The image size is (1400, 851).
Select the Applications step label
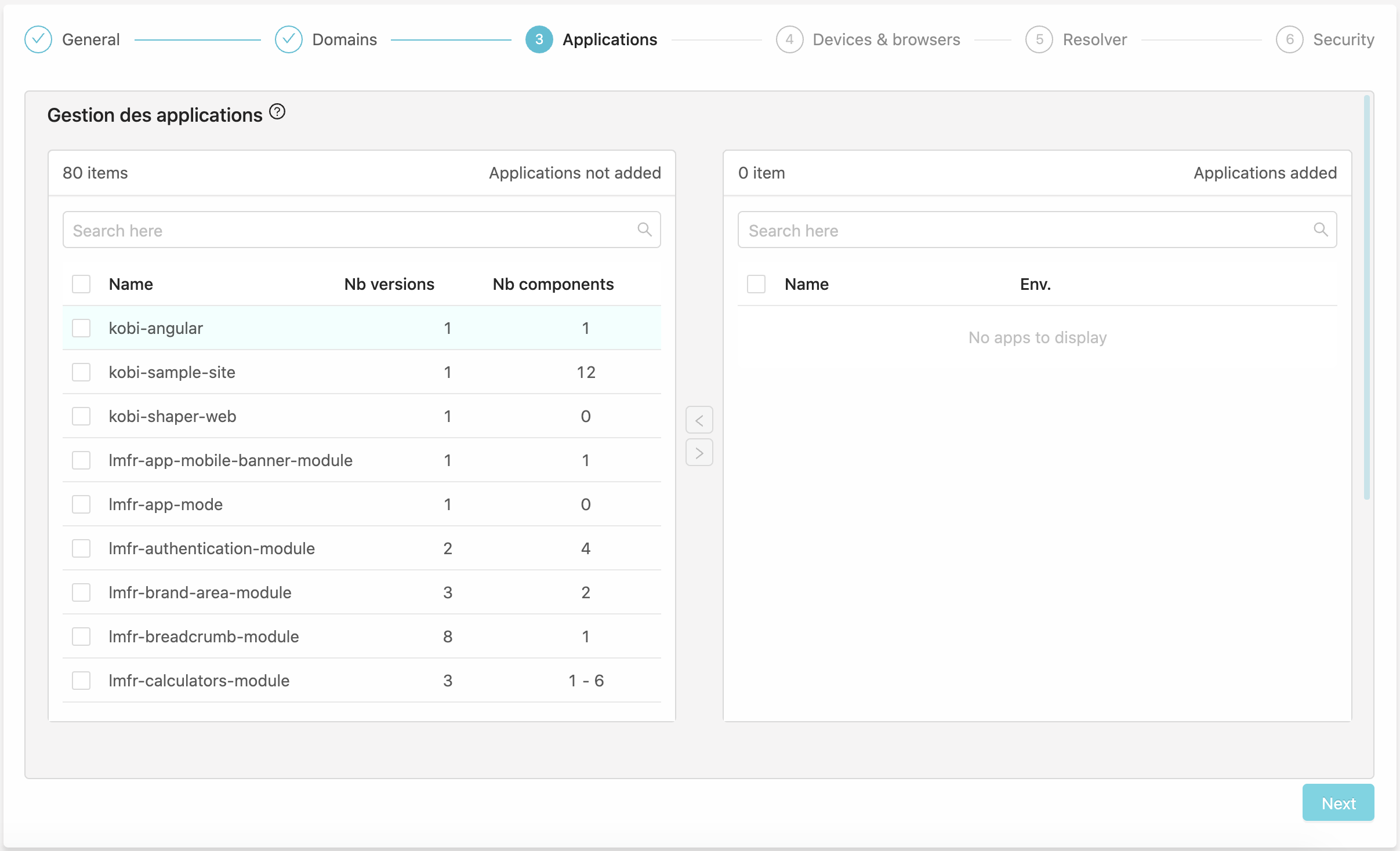610,39
